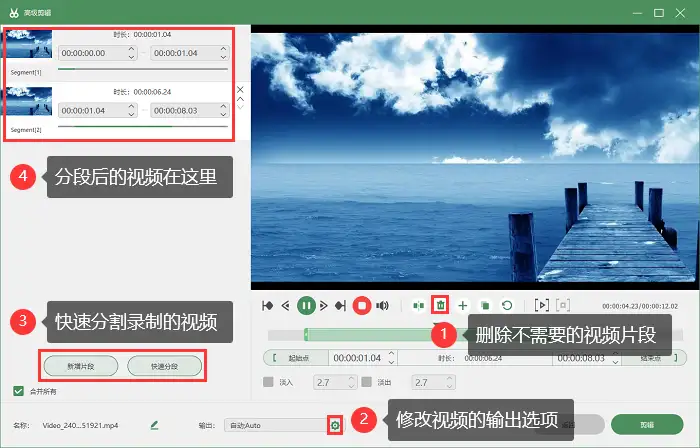Click the app logo in the title bar
This screenshot has height=448, width=700.
(x=14, y=13)
